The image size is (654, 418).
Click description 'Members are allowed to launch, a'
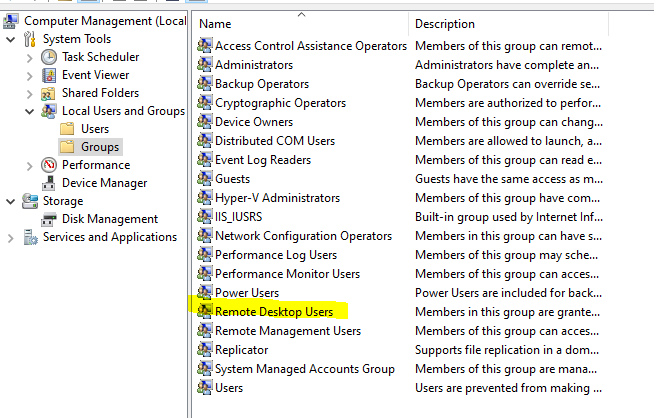508,141
